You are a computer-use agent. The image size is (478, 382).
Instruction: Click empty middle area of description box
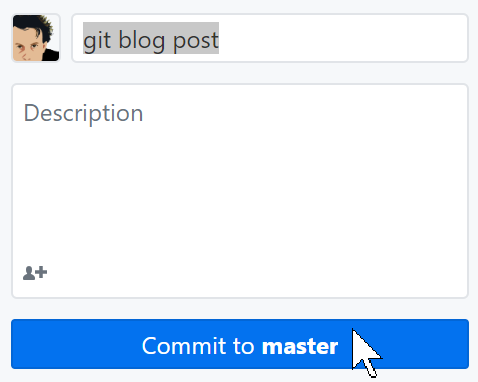[x=240, y=193]
